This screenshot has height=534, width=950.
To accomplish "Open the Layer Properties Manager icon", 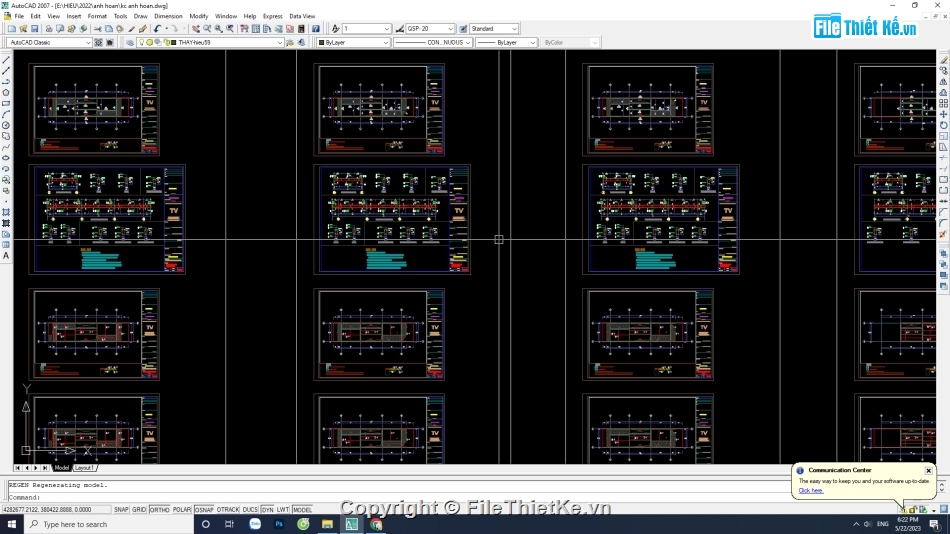I will 130,42.
